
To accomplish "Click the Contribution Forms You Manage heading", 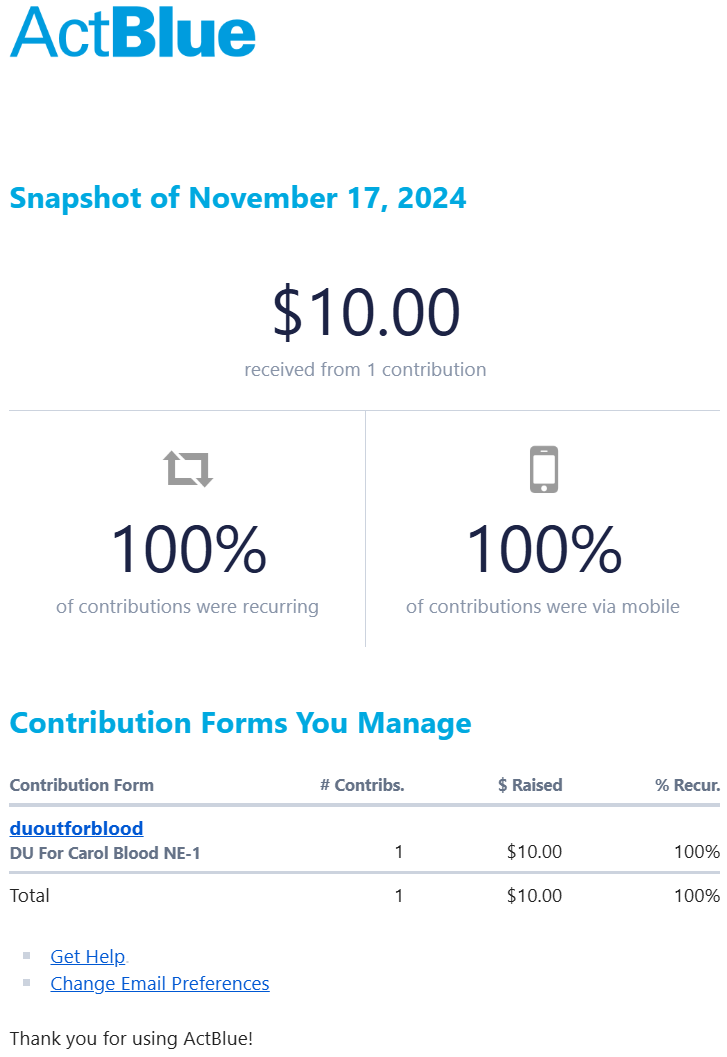I will point(240,723).
